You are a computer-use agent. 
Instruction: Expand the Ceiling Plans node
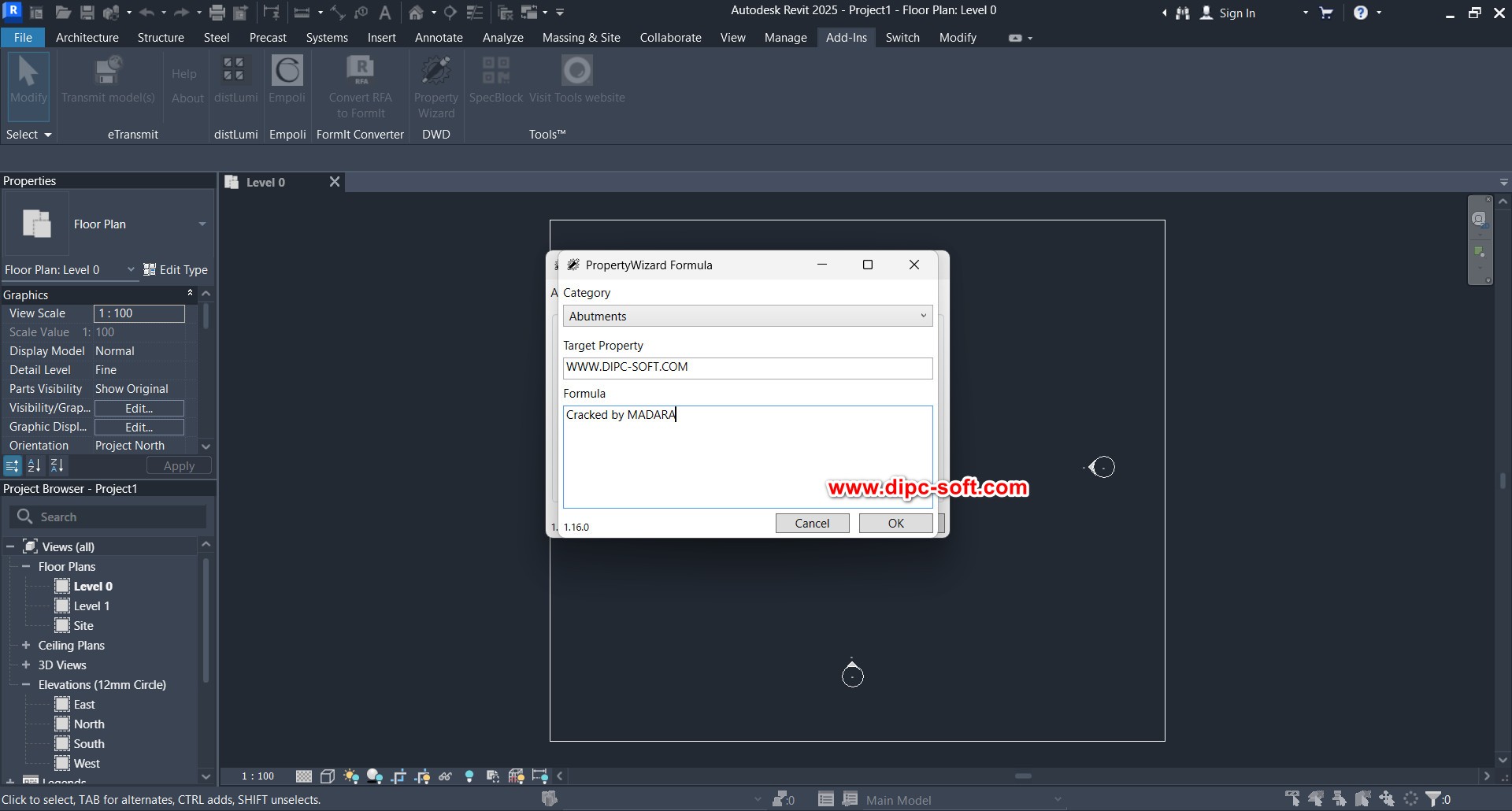coord(26,645)
